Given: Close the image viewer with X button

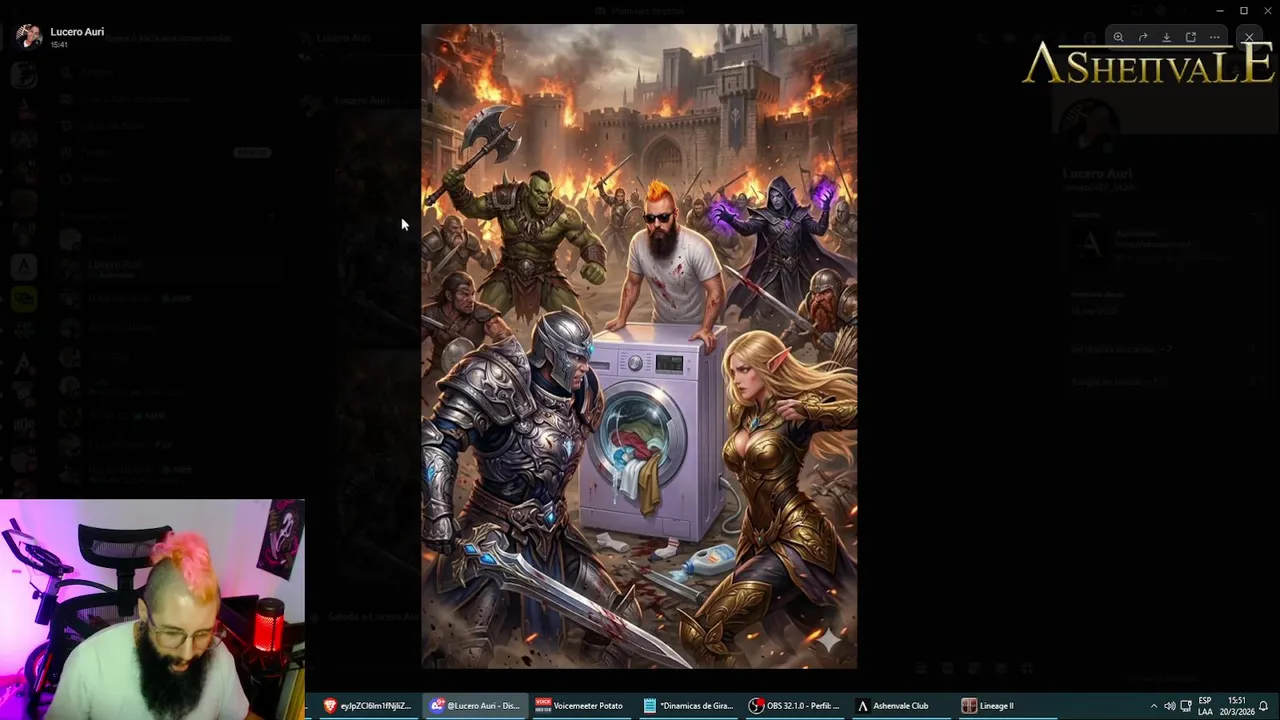Looking at the screenshot, I should pos(1248,37).
